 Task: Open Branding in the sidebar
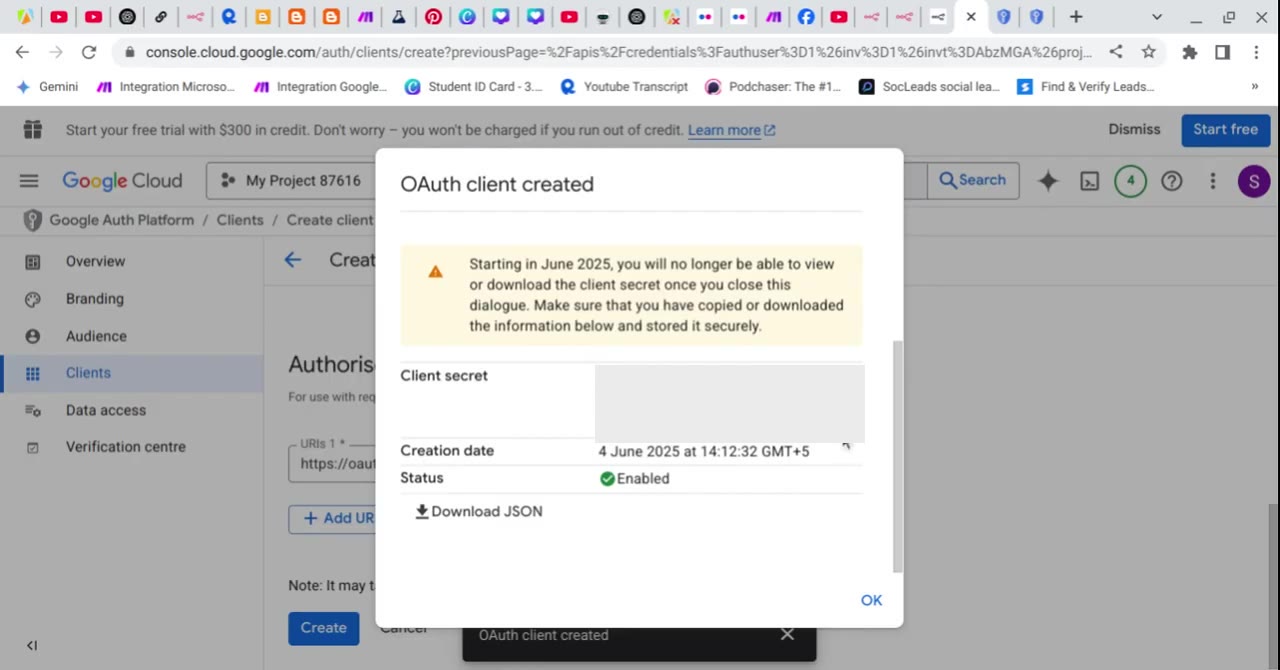pyautogui.click(x=95, y=298)
